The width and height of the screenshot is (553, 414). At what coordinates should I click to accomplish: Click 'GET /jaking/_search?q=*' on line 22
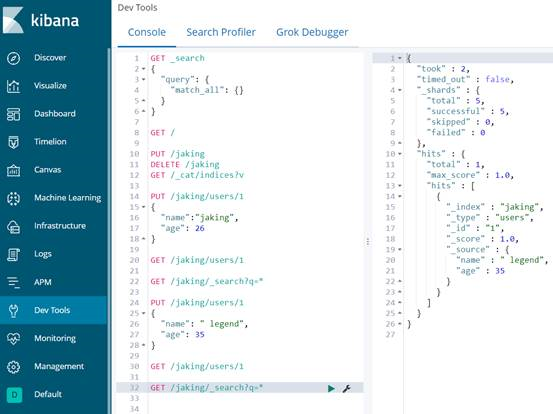pos(207,281)
